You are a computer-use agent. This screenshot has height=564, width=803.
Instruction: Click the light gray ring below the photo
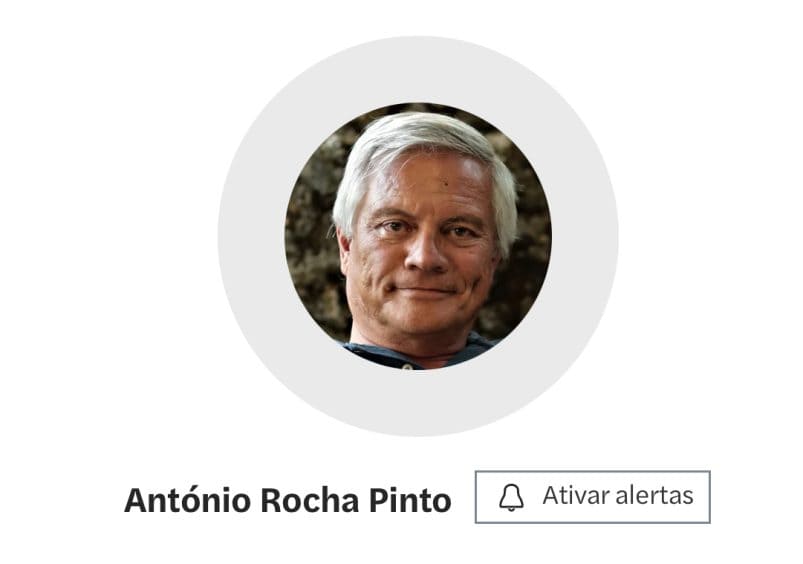point(418,403)
